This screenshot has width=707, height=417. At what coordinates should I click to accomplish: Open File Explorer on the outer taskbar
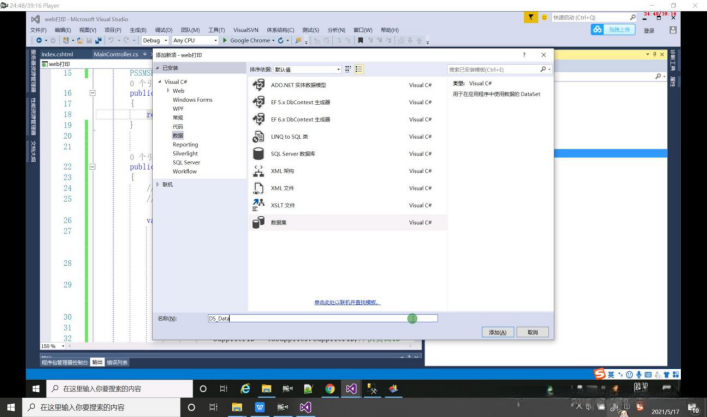[x=237, y=408]
